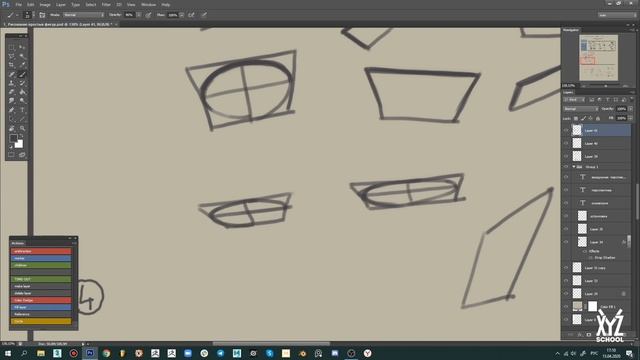Open the layer blend mode dropdown
Viewport: 640px width, 360px height.
(x=581, y=109)
